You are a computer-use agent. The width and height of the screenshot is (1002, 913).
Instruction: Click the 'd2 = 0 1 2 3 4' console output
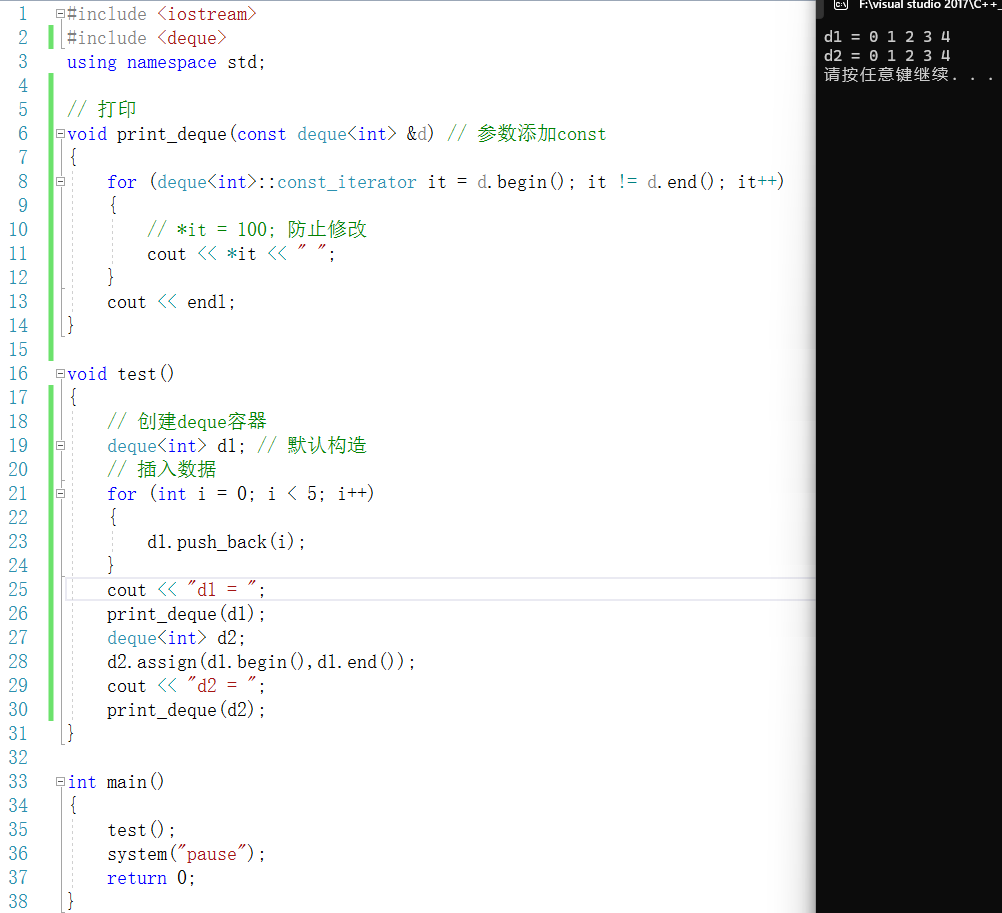coord(887,56)
